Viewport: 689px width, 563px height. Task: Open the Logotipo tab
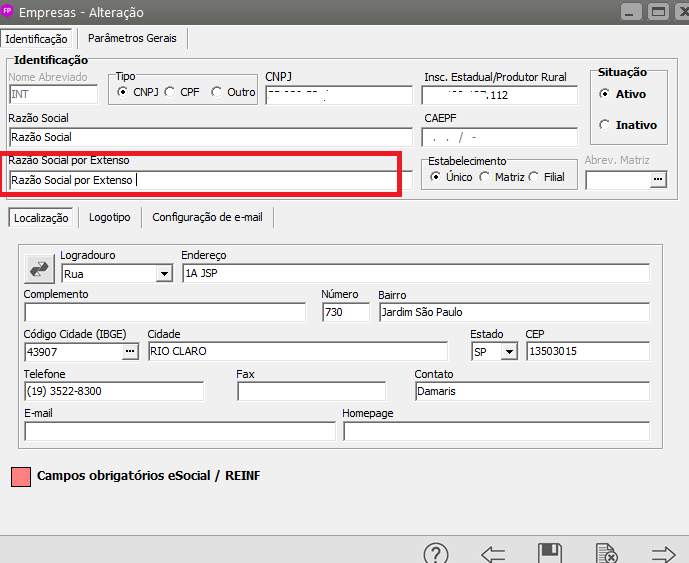109,216
